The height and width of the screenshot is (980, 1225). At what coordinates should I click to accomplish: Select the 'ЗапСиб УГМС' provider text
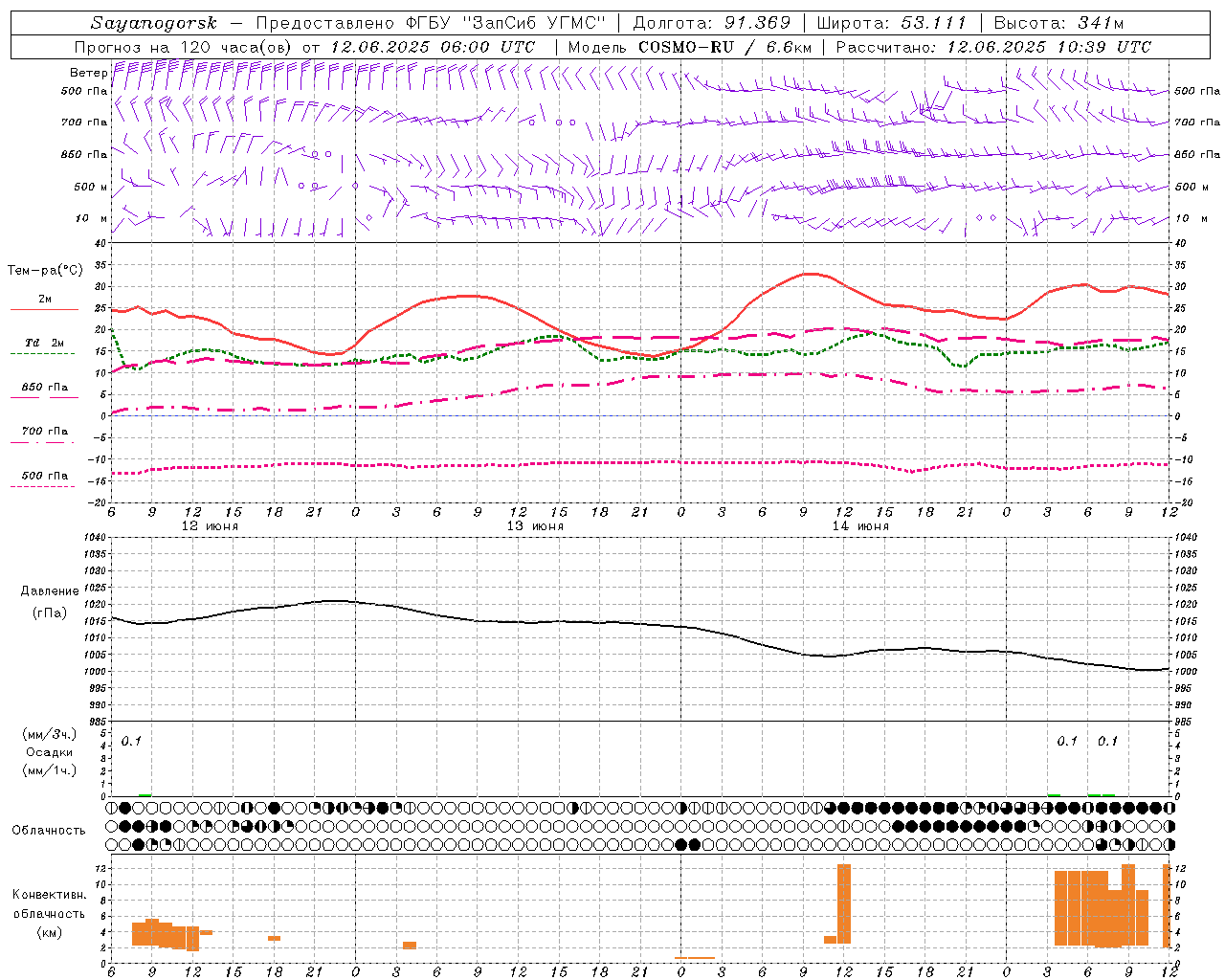point(536,23)
